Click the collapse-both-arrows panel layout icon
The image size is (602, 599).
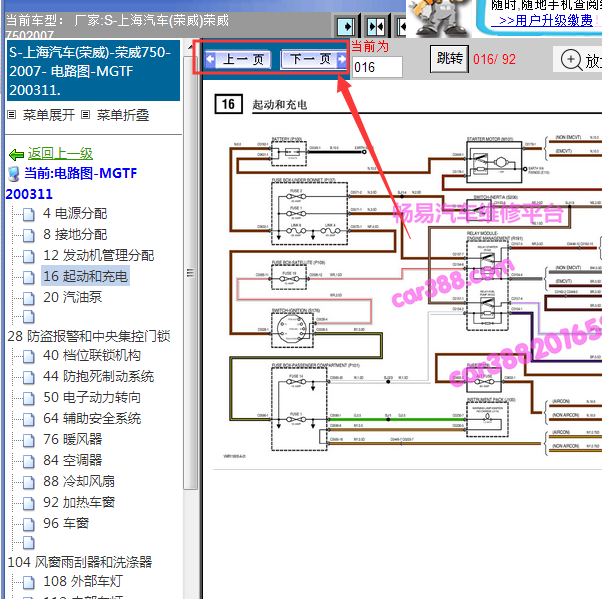tap(376, 27)
